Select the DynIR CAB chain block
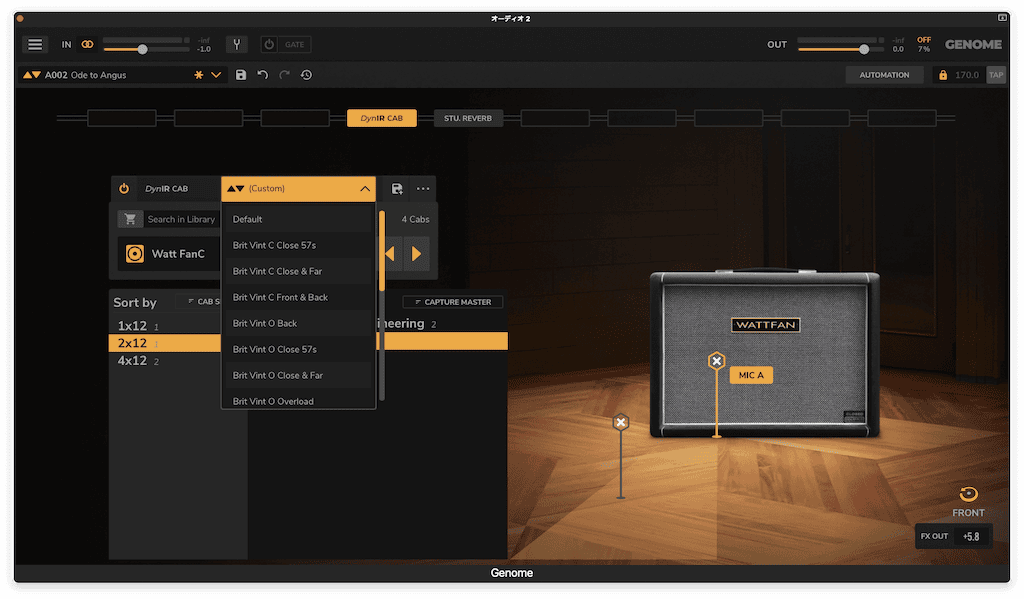Viewport: 1024px width, 599px height. click(x=381, y=118)
